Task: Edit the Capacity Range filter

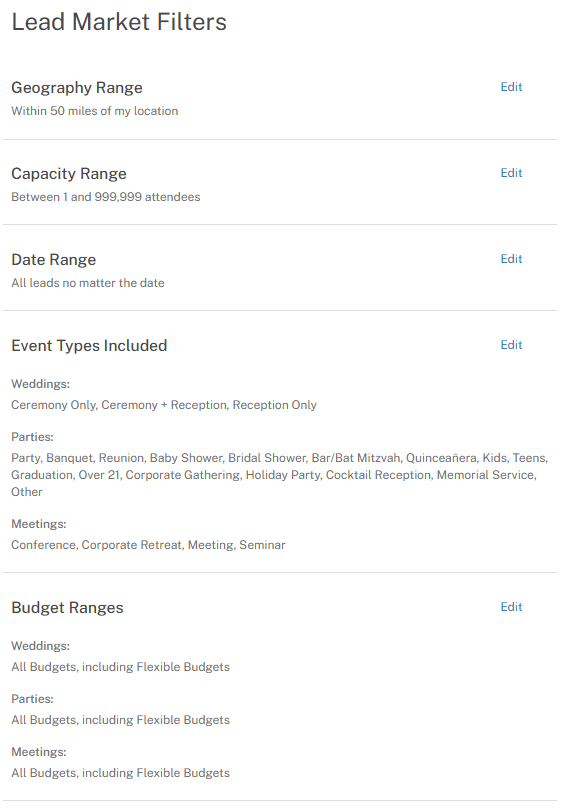Action: (511, 173)
